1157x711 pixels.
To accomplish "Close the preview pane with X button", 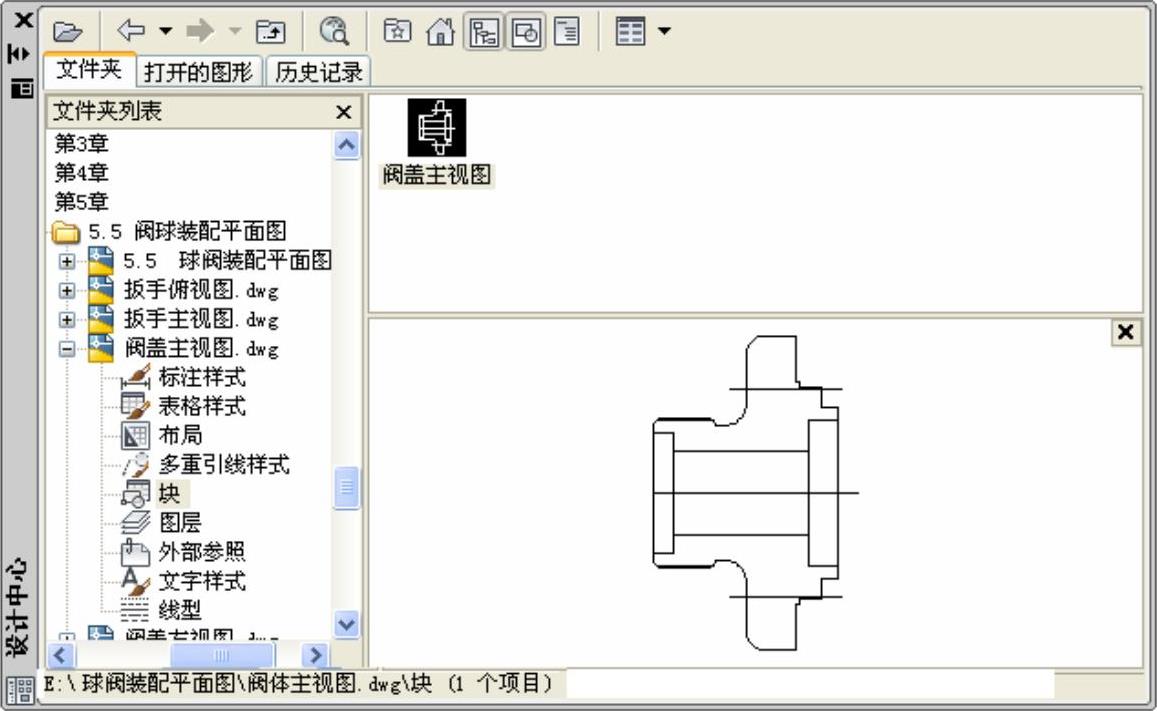I will 1125,332.
